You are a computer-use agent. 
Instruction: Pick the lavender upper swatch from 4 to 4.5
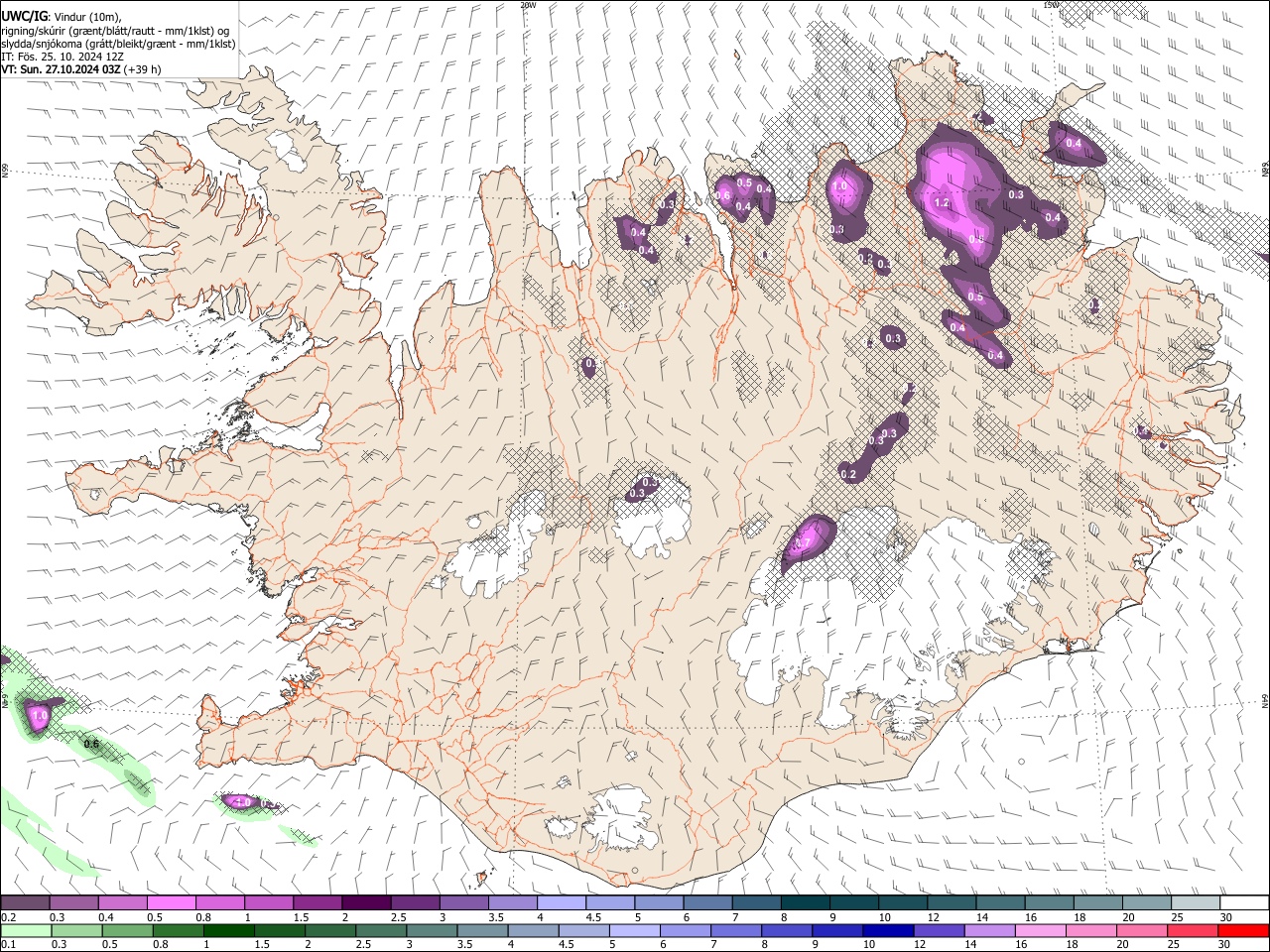coord(562,903)
